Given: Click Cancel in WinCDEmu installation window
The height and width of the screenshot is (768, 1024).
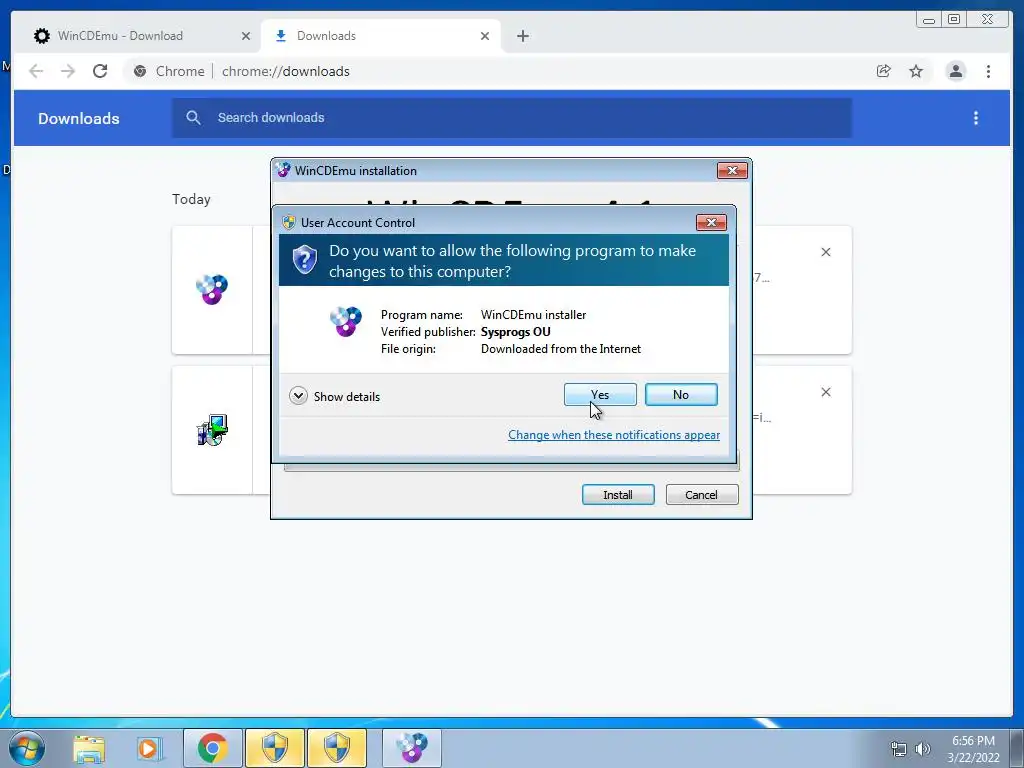Looking at the screenshot, I should [x=701, y=494].
